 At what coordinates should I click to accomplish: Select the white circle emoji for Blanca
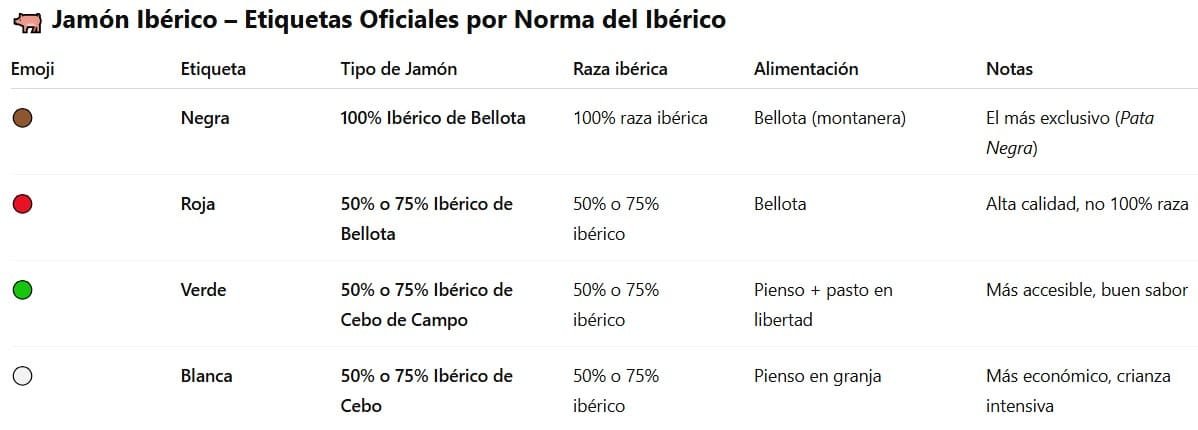[x=23, y=376]
